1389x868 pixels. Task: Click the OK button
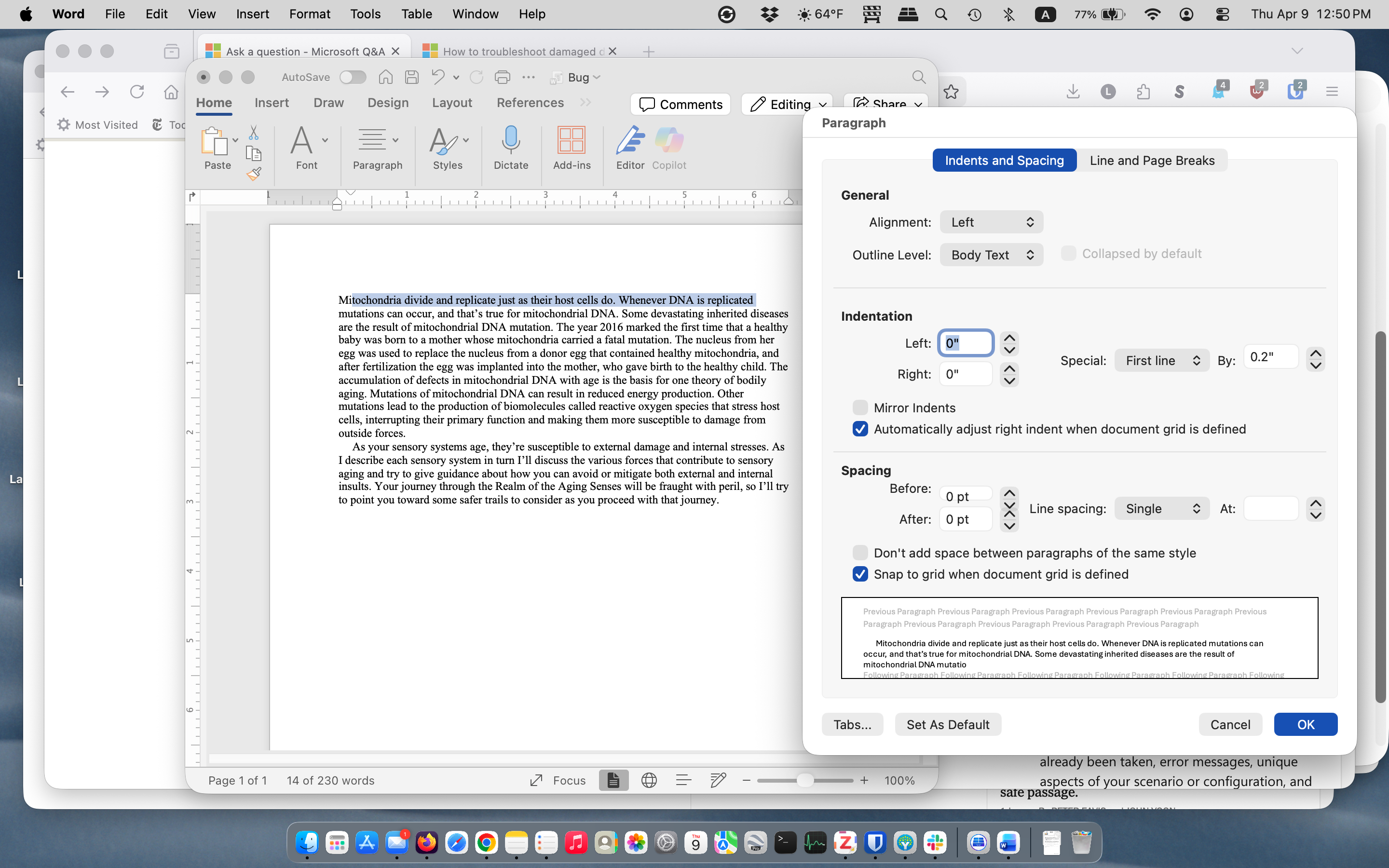click(1305, 724)
